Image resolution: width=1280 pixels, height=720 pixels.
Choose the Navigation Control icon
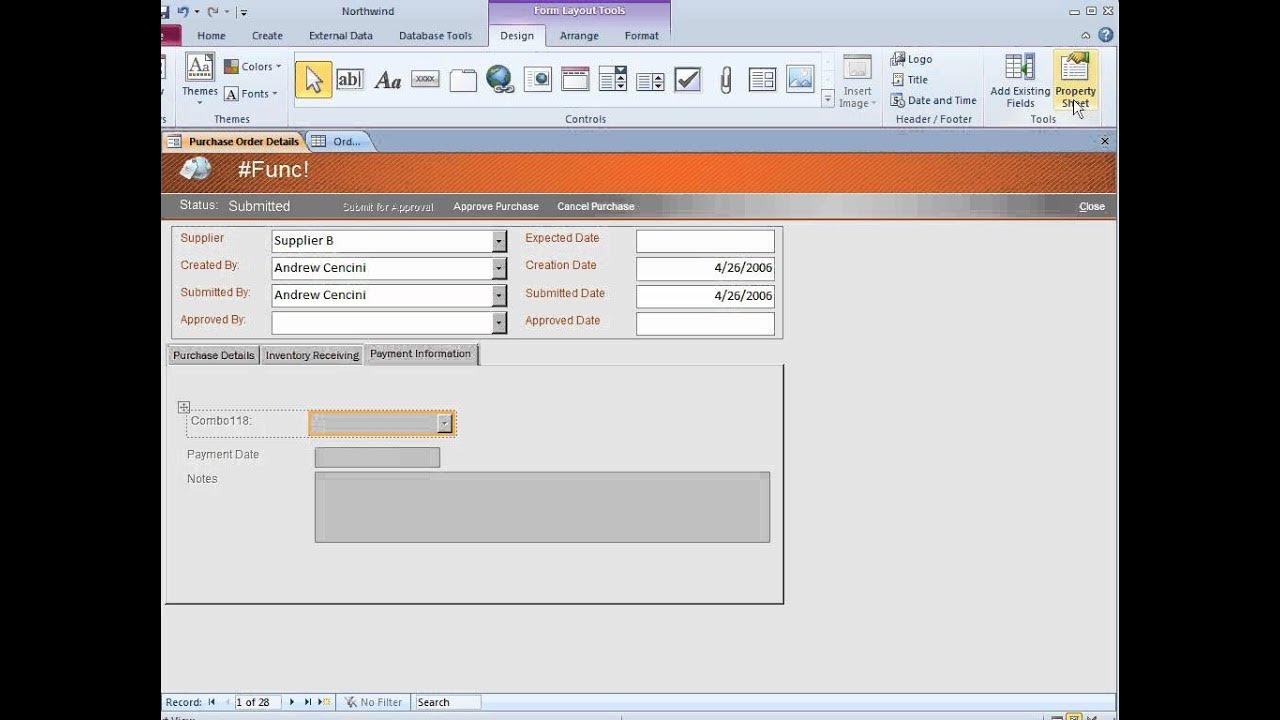click(575, 80)
